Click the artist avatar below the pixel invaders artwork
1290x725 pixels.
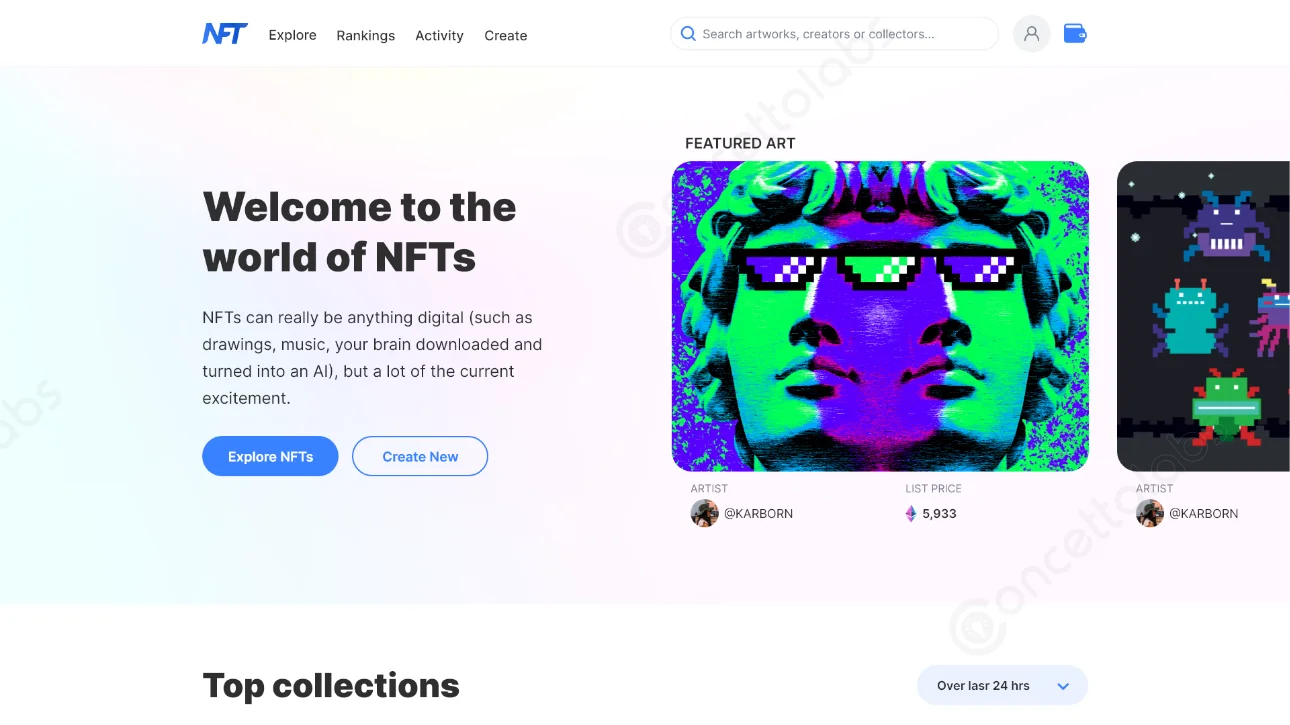click(x=1150, y=513)
